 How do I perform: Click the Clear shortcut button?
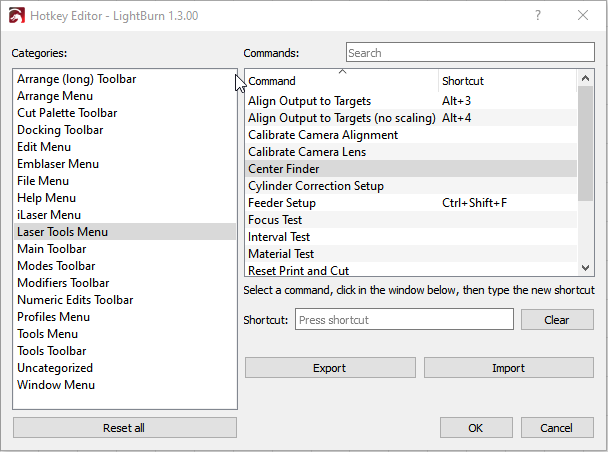[x=557, y=319]
